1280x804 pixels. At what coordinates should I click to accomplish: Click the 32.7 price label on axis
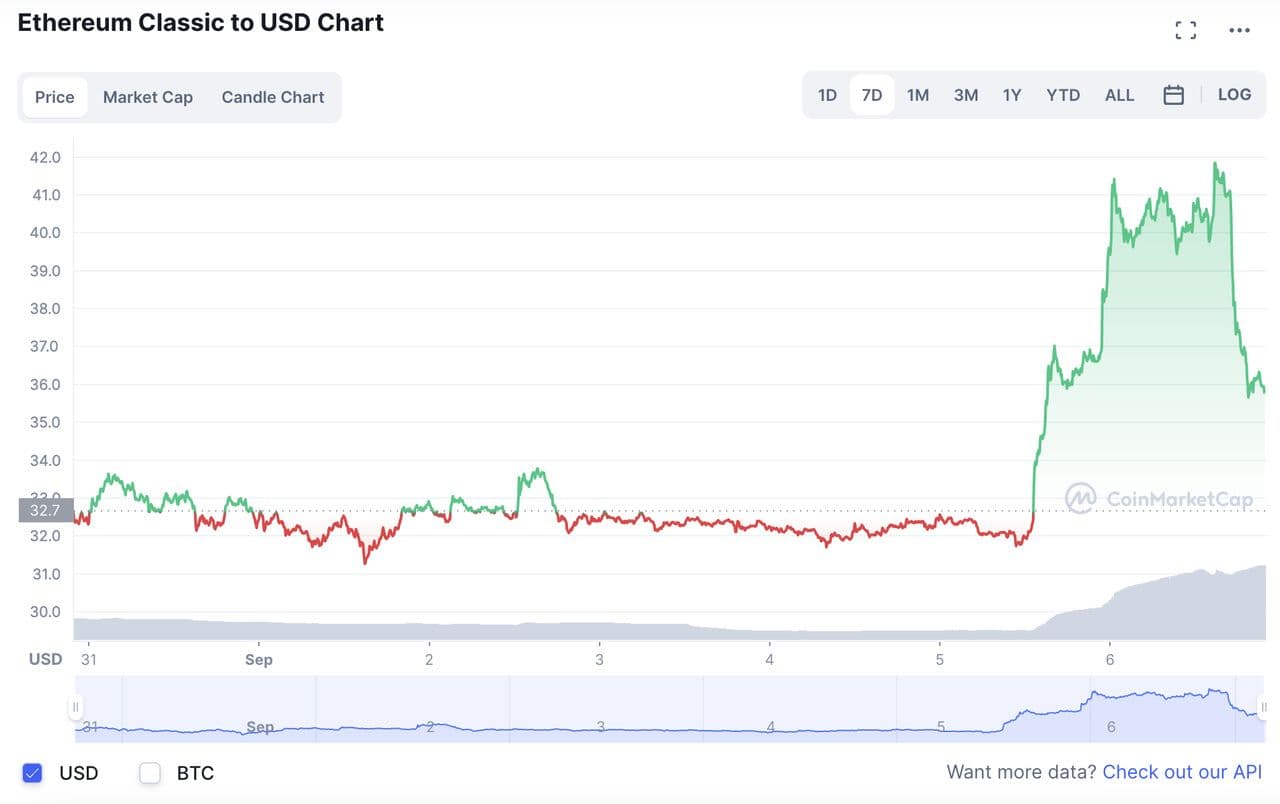click(45, 510)
